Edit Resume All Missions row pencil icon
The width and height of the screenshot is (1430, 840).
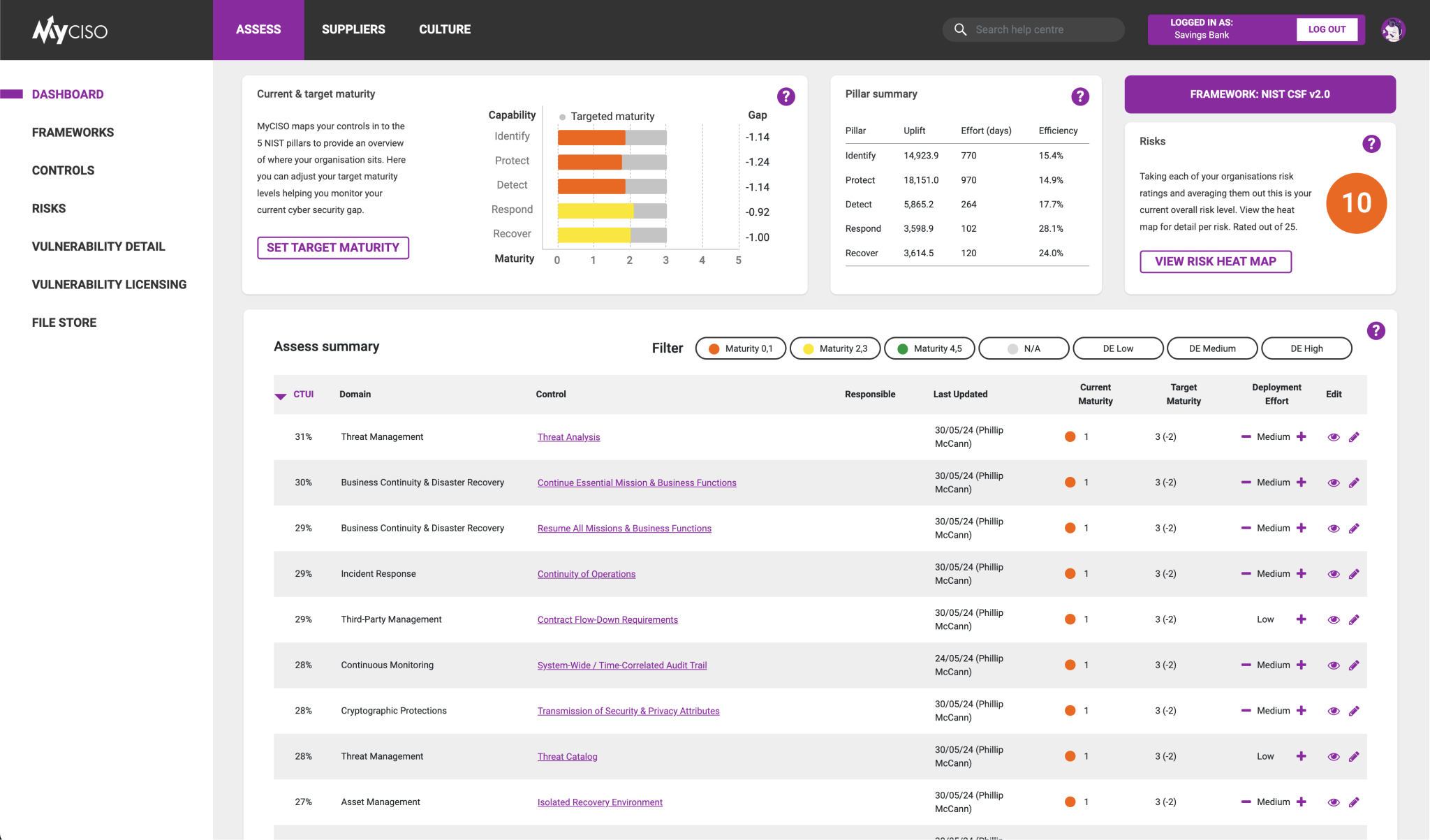(x=1354, y=529)
